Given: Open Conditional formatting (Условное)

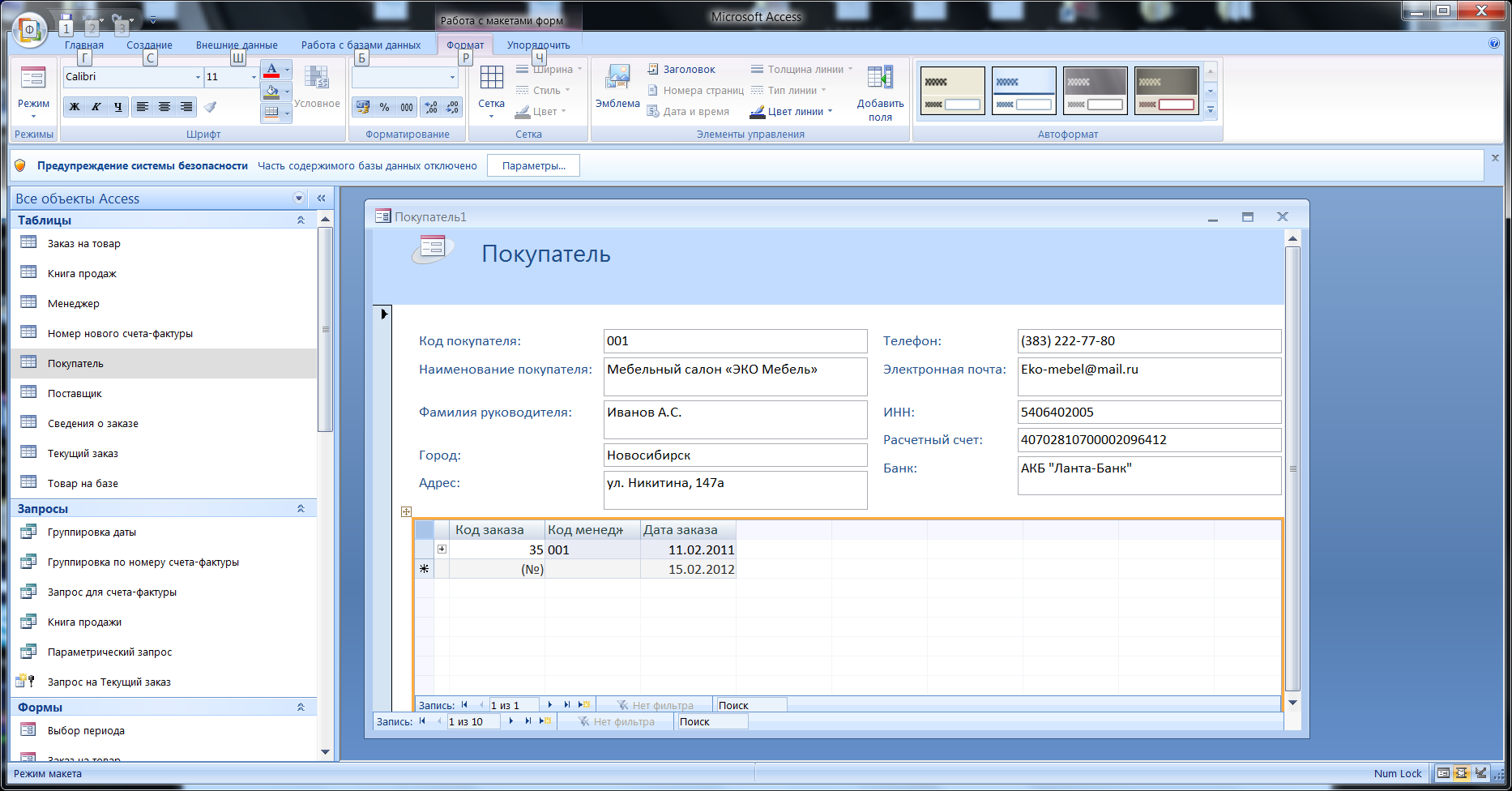Looking at the screenshot, I should click(x=317, y=88).
